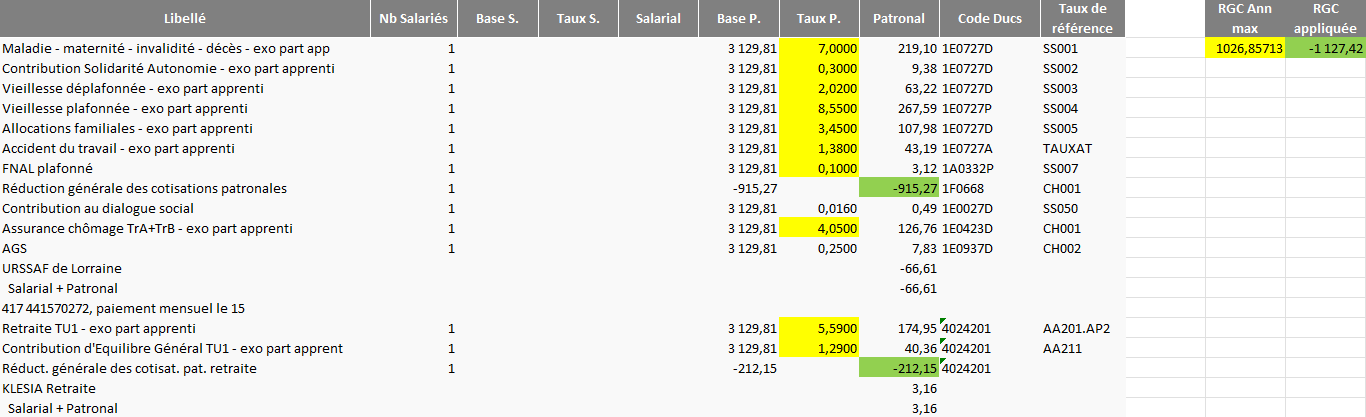
Task: Click green cell showing -915,27 patronal
Action: coord(899,188)
